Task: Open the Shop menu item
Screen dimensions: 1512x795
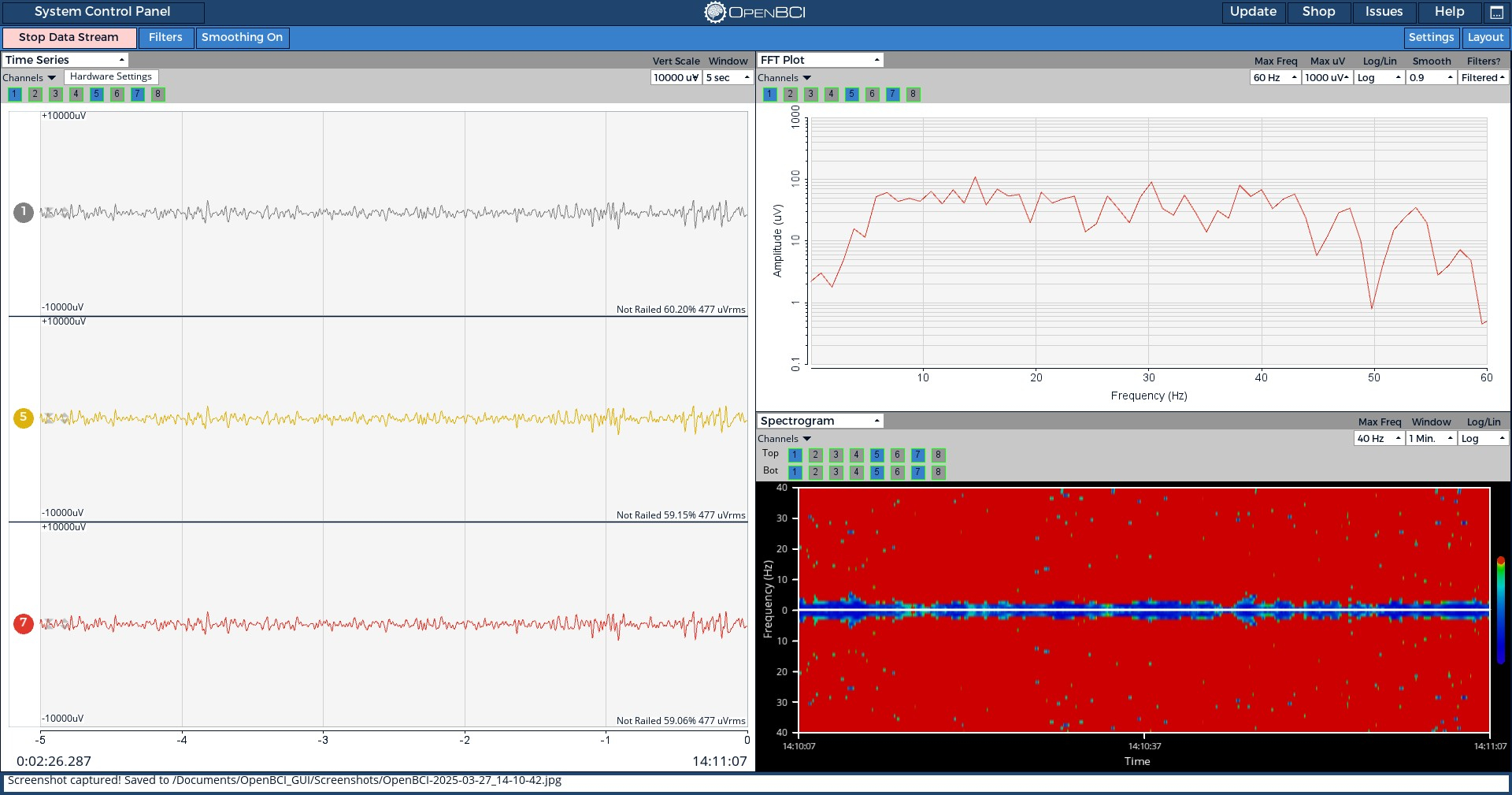Action: pyautogui.click(x=1318, y=12)
